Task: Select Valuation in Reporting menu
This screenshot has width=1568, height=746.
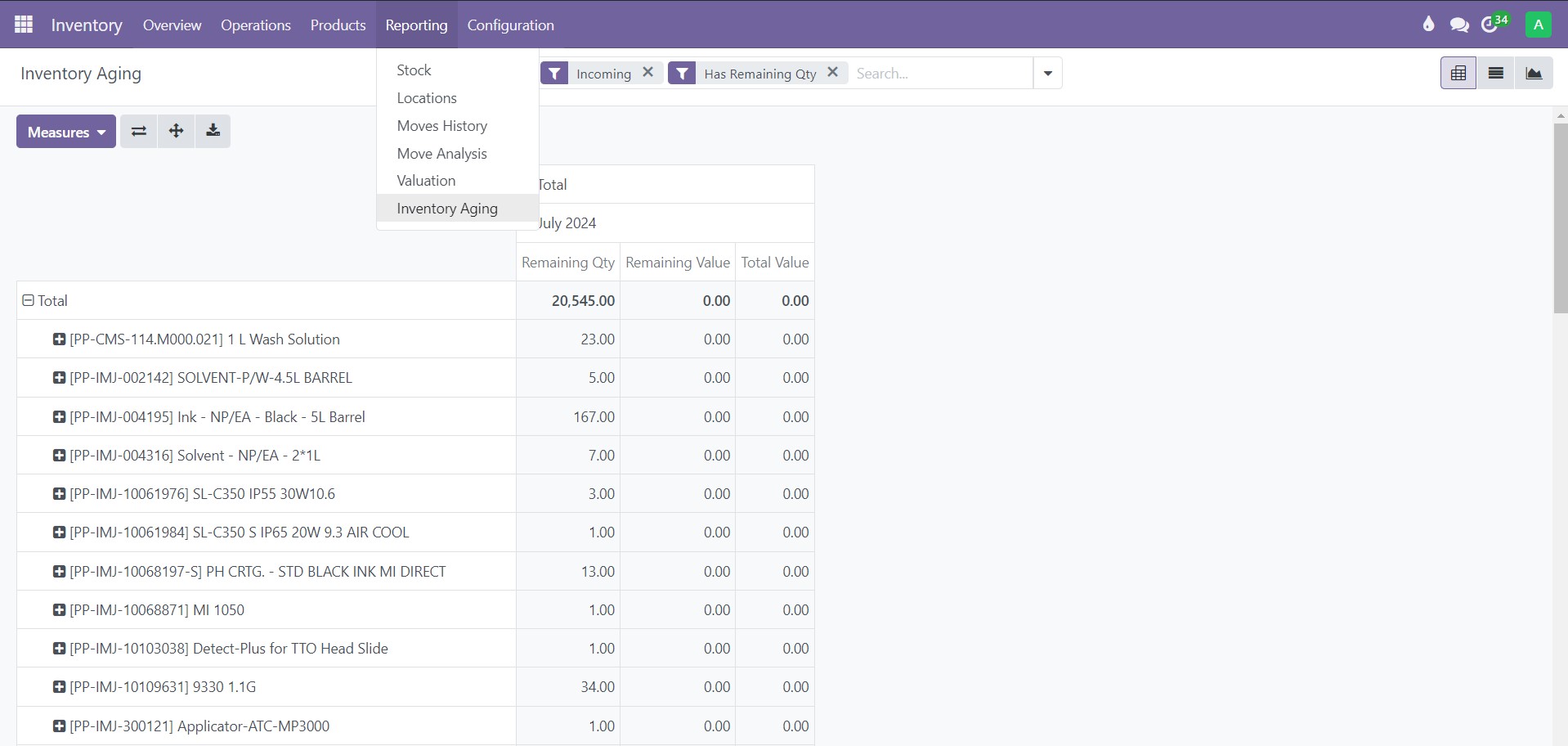Action: tap(426, 181)
